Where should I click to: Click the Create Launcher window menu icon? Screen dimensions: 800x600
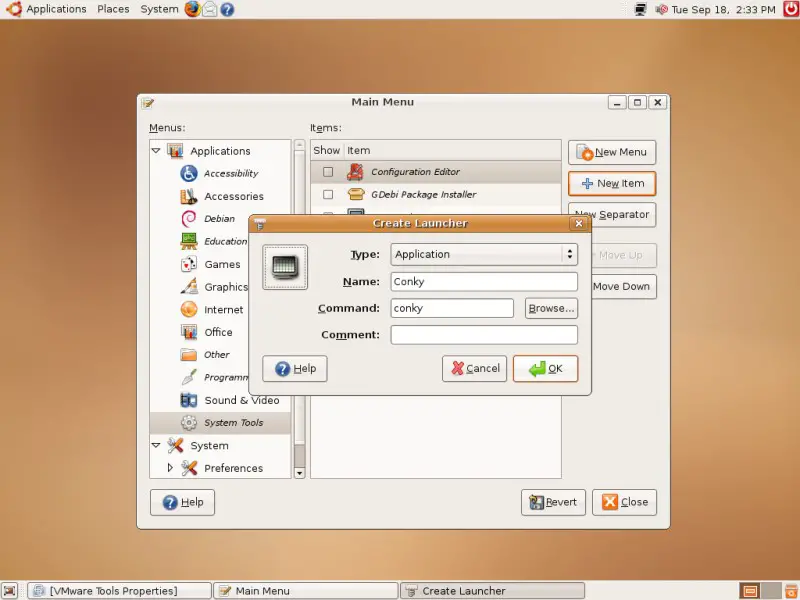pyautogui.click(x=260, y=223)
